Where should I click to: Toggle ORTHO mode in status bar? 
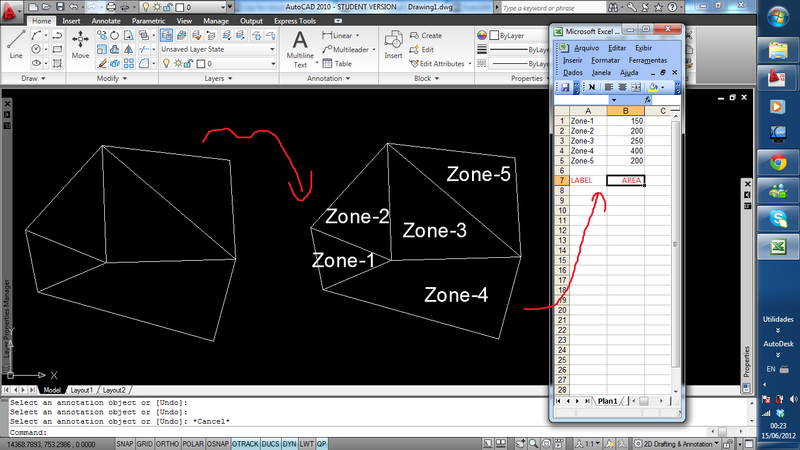tap(167, 444)
